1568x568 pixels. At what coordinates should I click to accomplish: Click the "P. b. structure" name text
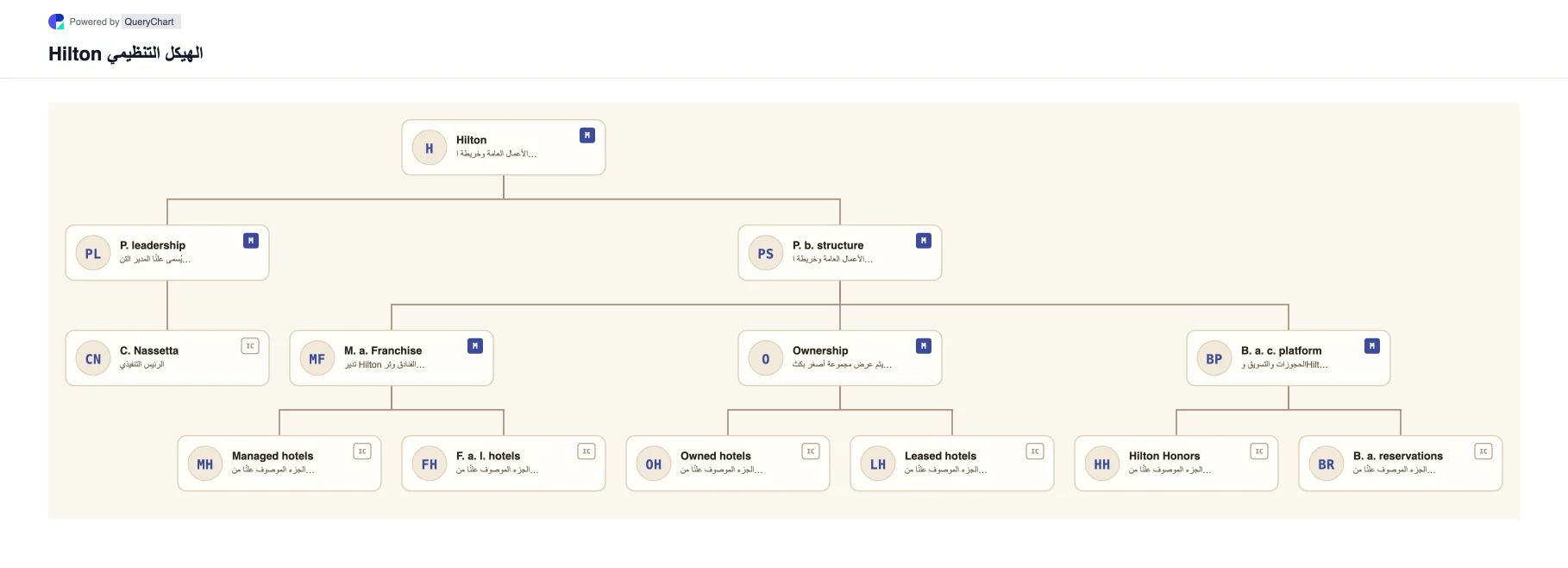tap(828, 245)
